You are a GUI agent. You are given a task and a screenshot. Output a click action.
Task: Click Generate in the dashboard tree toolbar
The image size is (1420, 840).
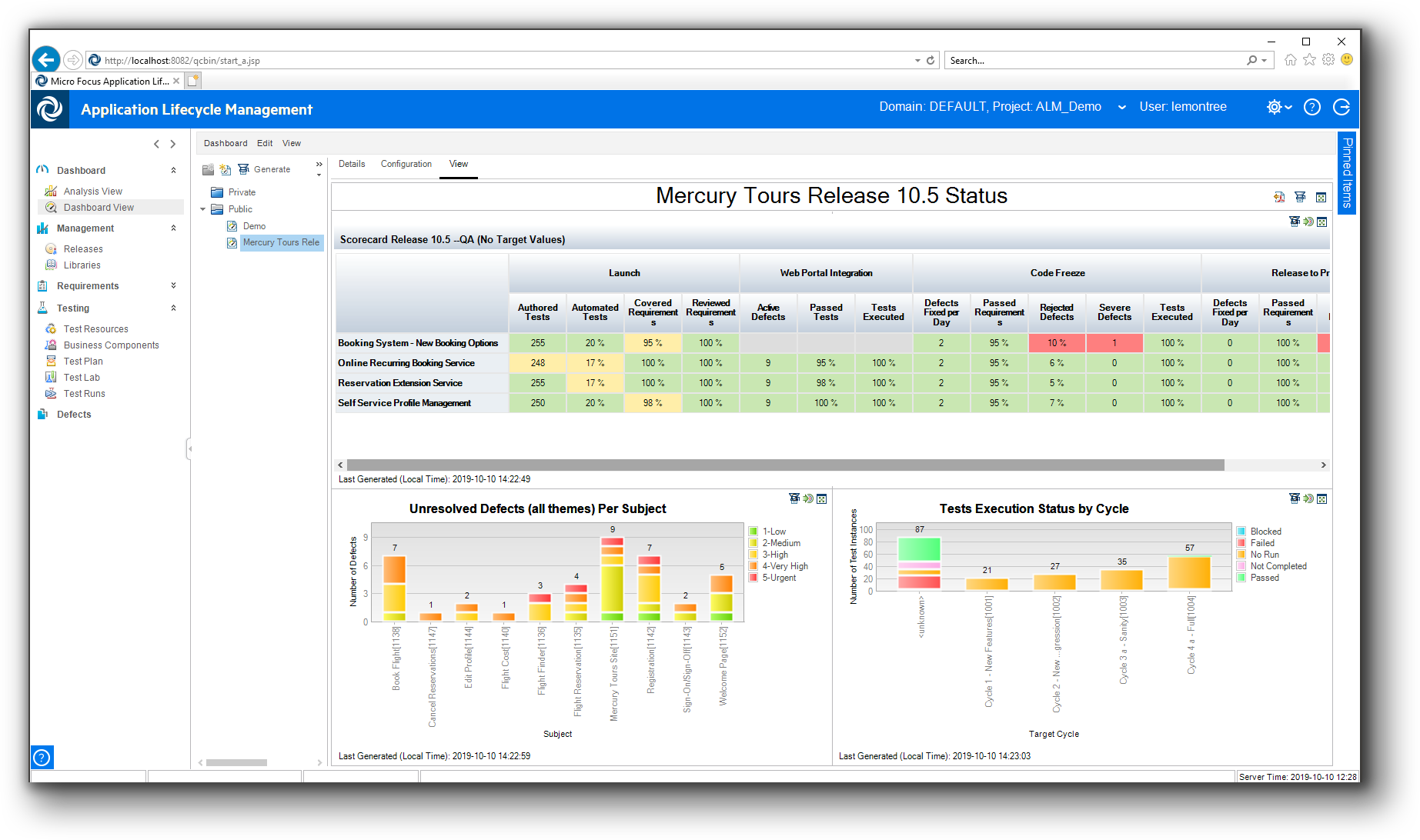[x=264, y=169]
